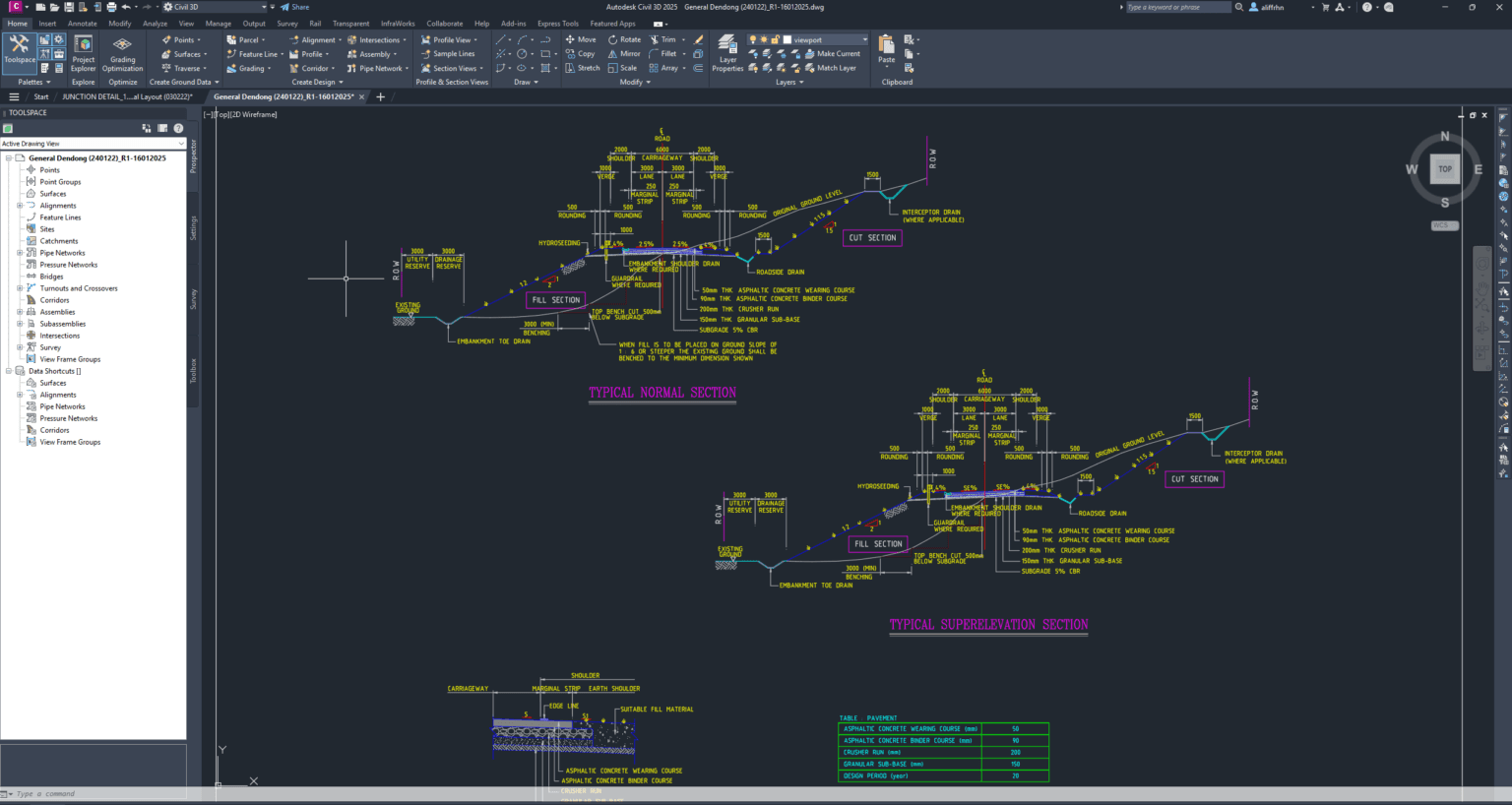Expand the Alignments tree node under drawing

click(x=20, y=206)
